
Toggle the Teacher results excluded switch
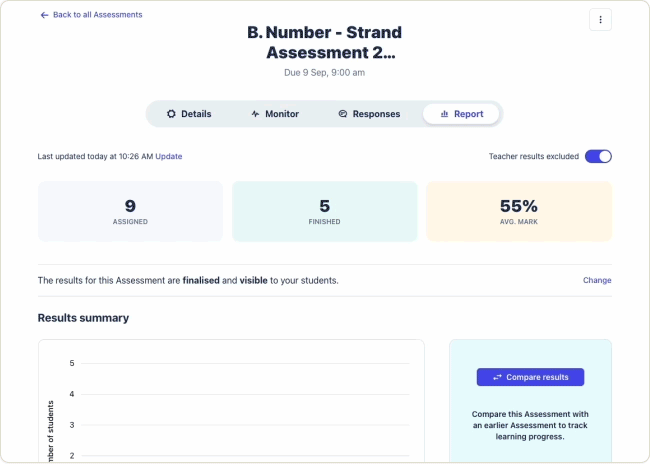[598, 156]
